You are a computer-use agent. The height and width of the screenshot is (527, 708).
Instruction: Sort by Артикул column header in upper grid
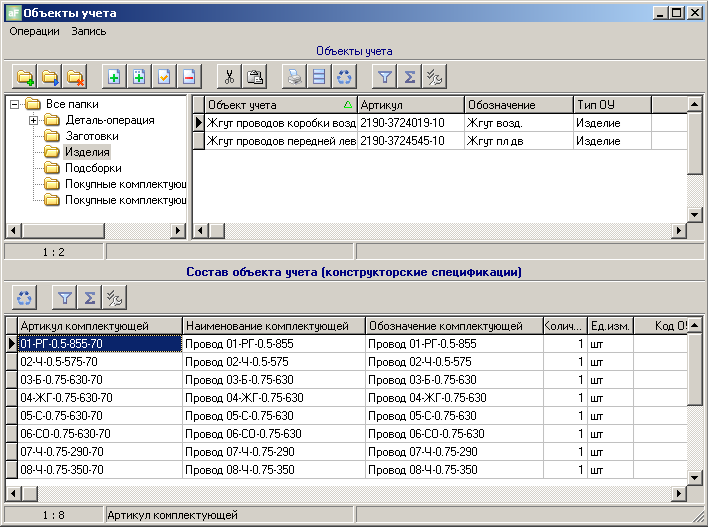tap(410, 105)
